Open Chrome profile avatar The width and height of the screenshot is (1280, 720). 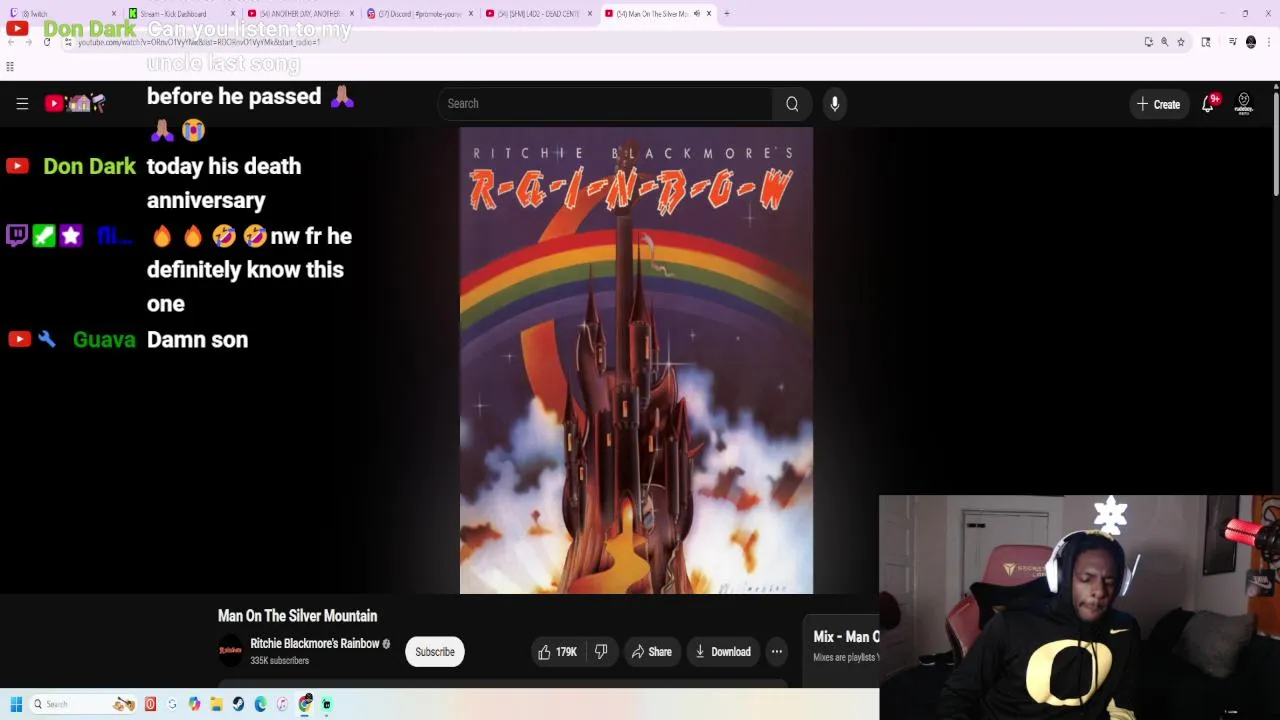coord(1250,42)
